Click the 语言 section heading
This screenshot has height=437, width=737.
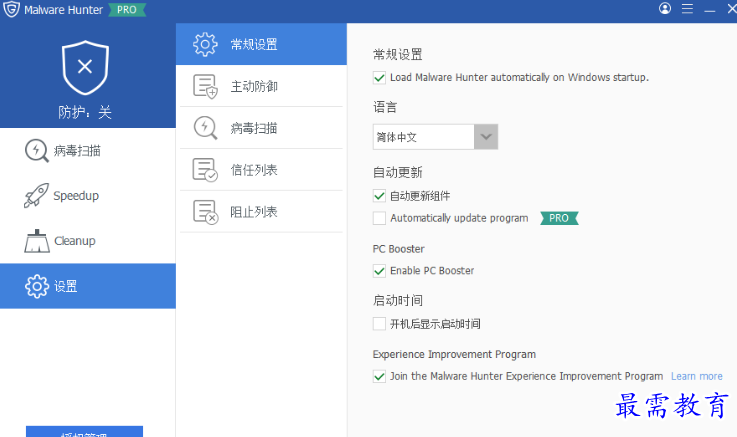point(385,107)
